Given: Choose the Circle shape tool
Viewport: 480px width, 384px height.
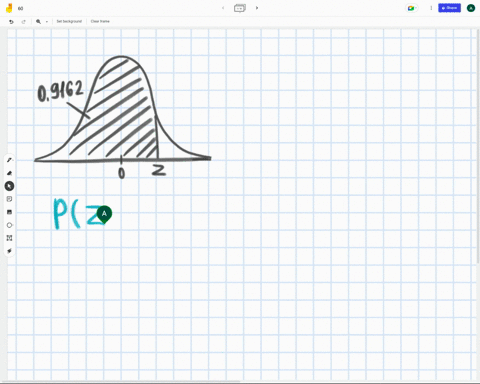Looking at the screenshot, I should tap(9, 225).
